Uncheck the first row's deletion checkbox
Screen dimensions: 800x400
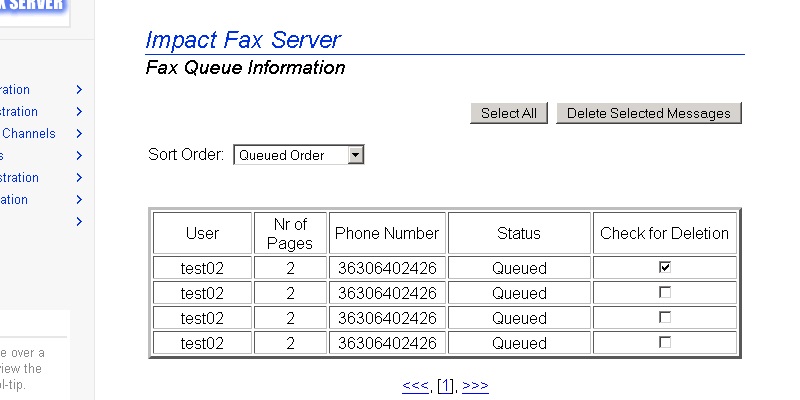pyautogui.click(x=665, y=268)
